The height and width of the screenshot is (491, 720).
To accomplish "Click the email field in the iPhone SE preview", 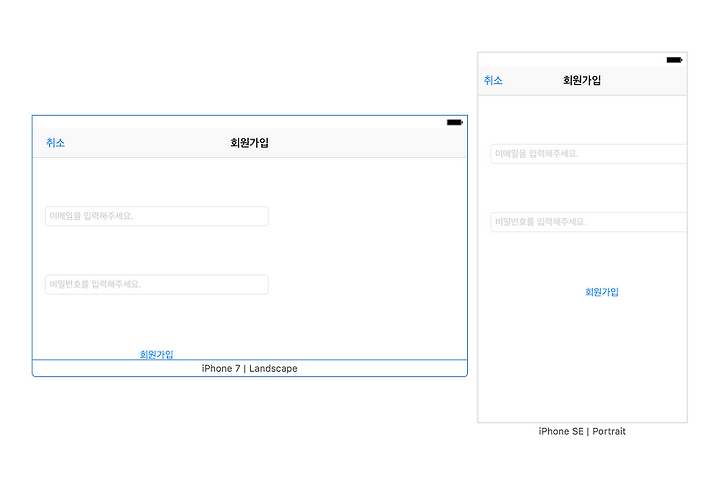I will (x=589, y=154).
